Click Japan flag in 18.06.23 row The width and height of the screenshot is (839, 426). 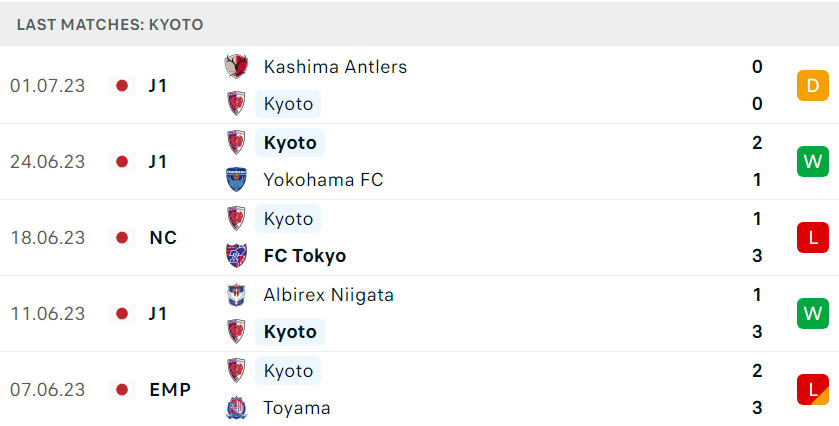coord(122,238)
